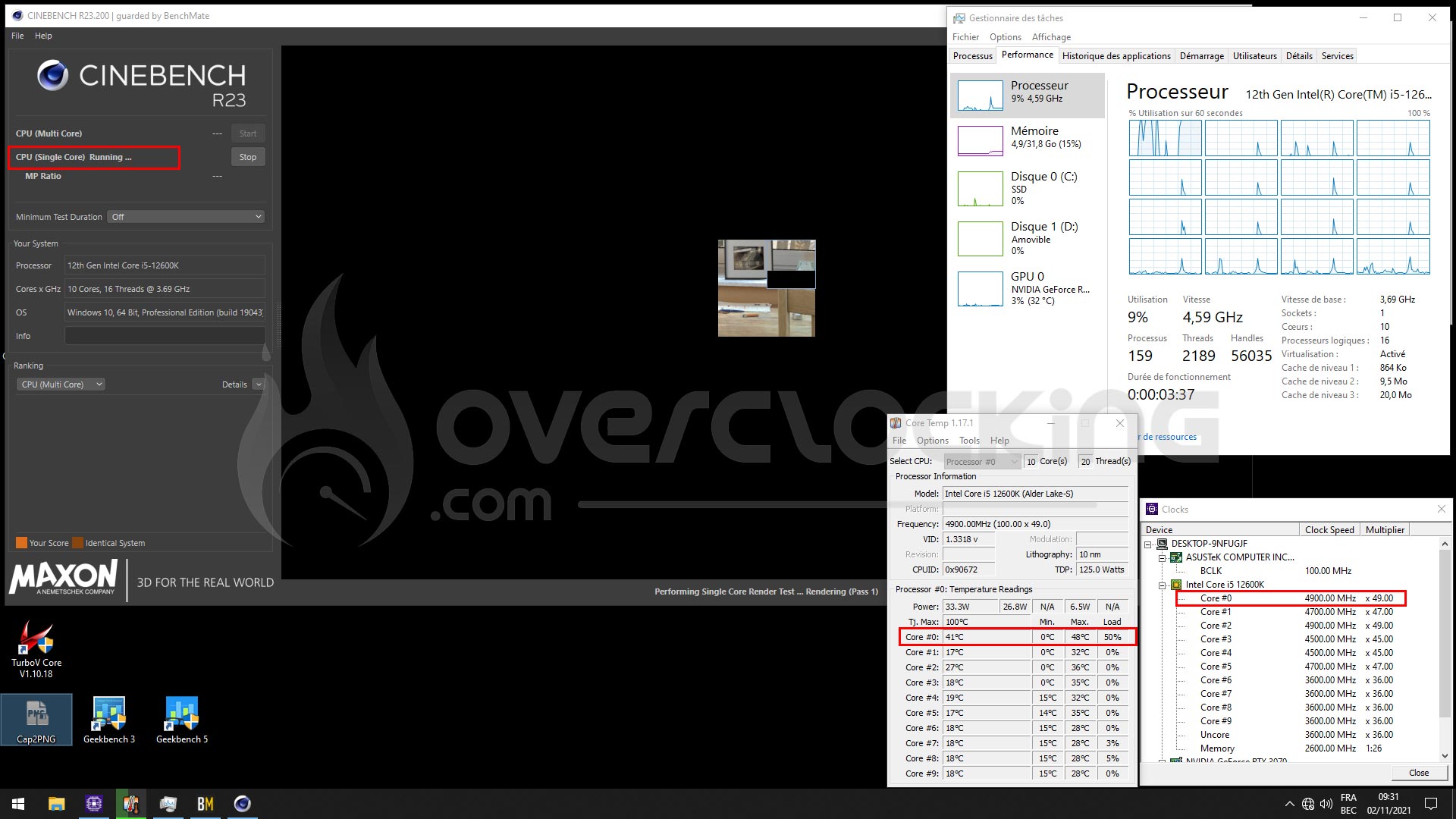
Task: Open the network globe icon in the tray
Action: pyautogui.click(x=1308, y=804)
